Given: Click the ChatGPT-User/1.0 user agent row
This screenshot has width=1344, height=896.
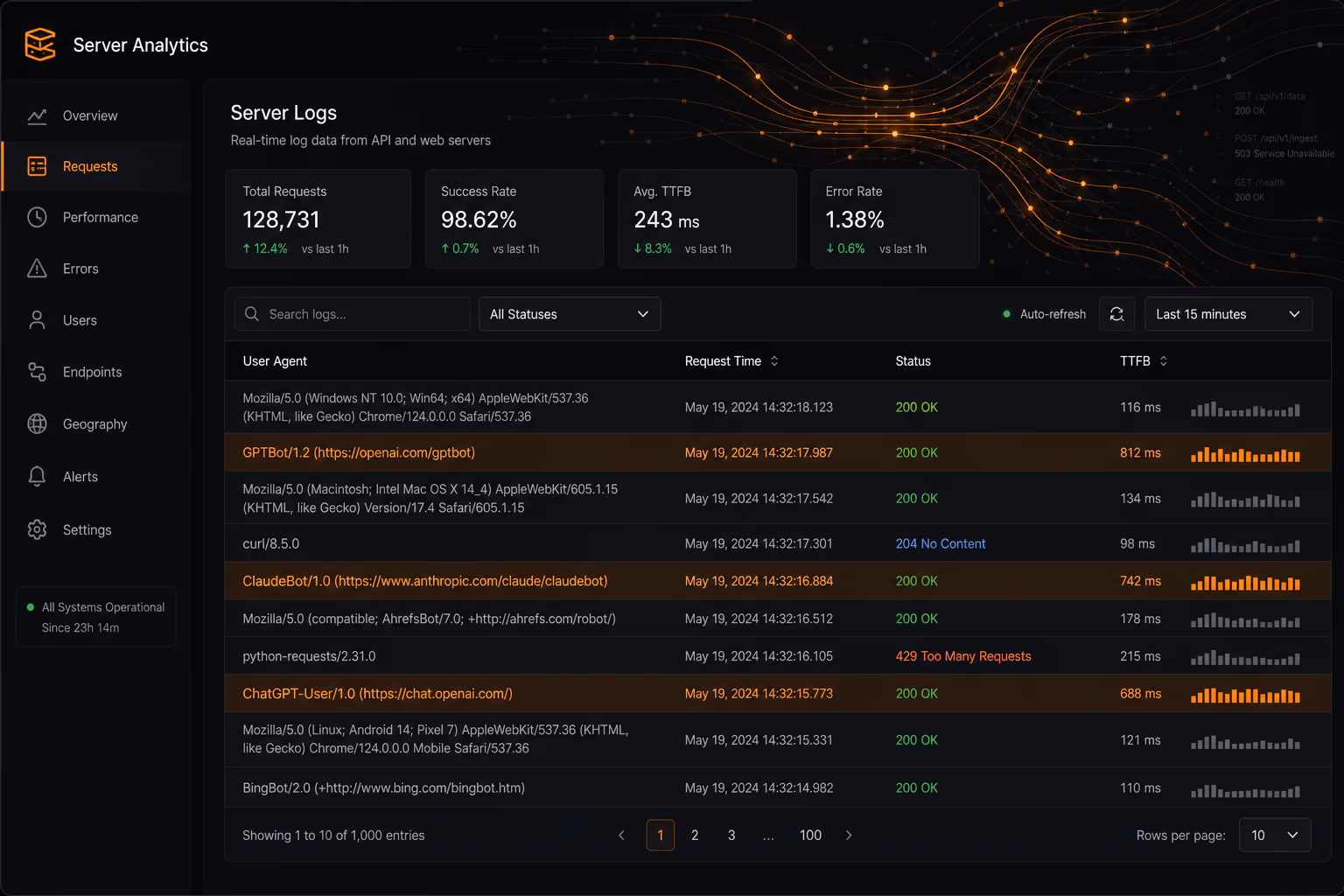Looking at the screenshot, I should [778, 694].
